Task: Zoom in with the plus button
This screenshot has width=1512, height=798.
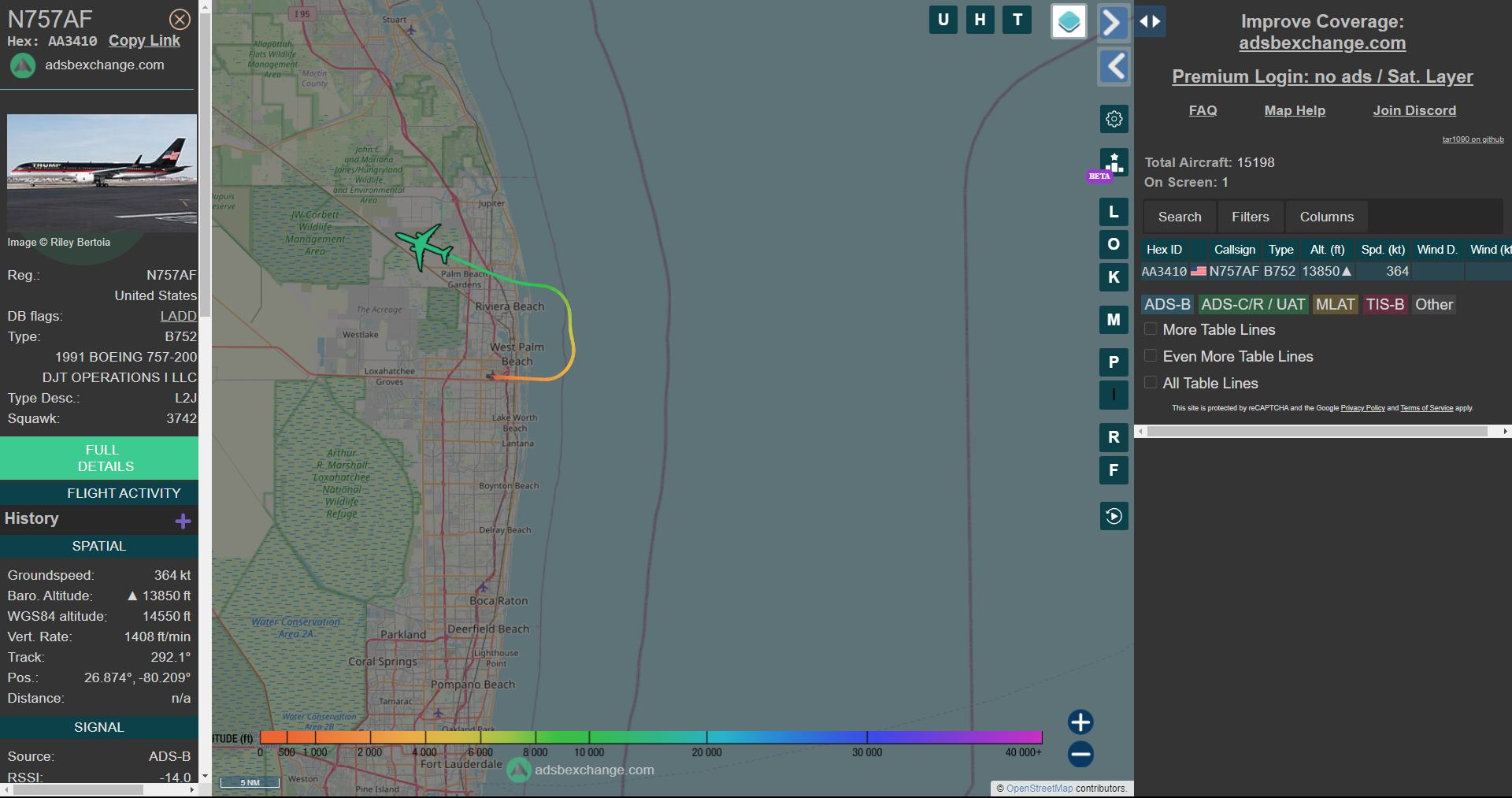Action: pyautogui.click(x=1080, y=722)
